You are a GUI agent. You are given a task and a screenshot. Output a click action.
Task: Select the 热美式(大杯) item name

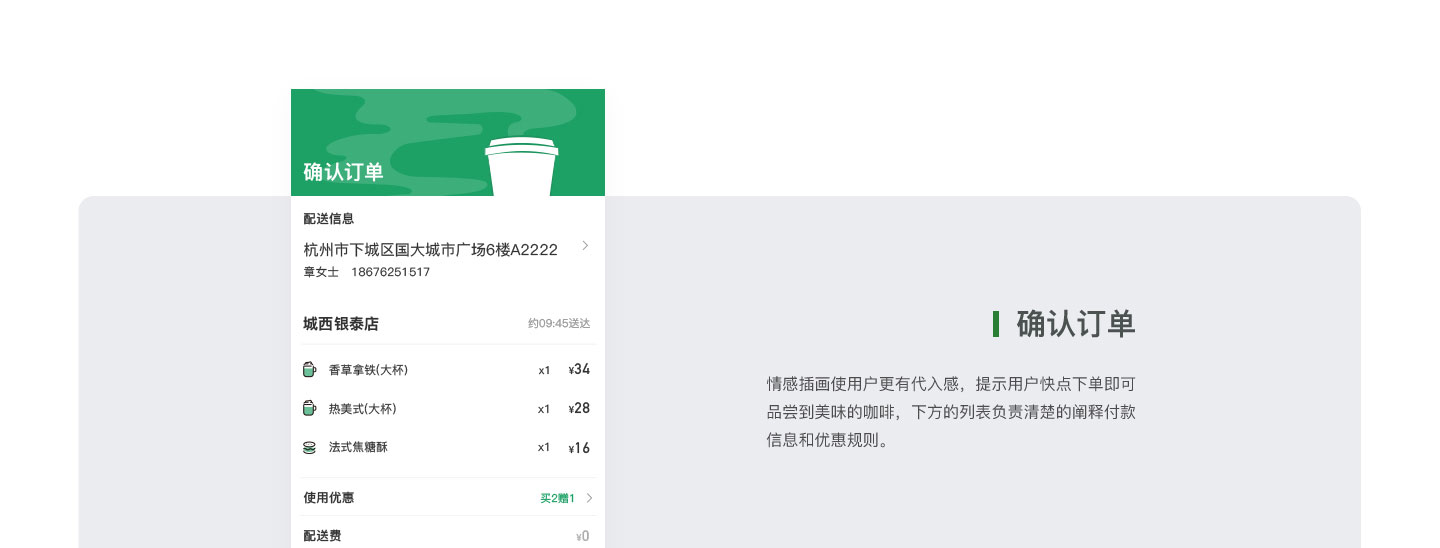coord(362,409)
